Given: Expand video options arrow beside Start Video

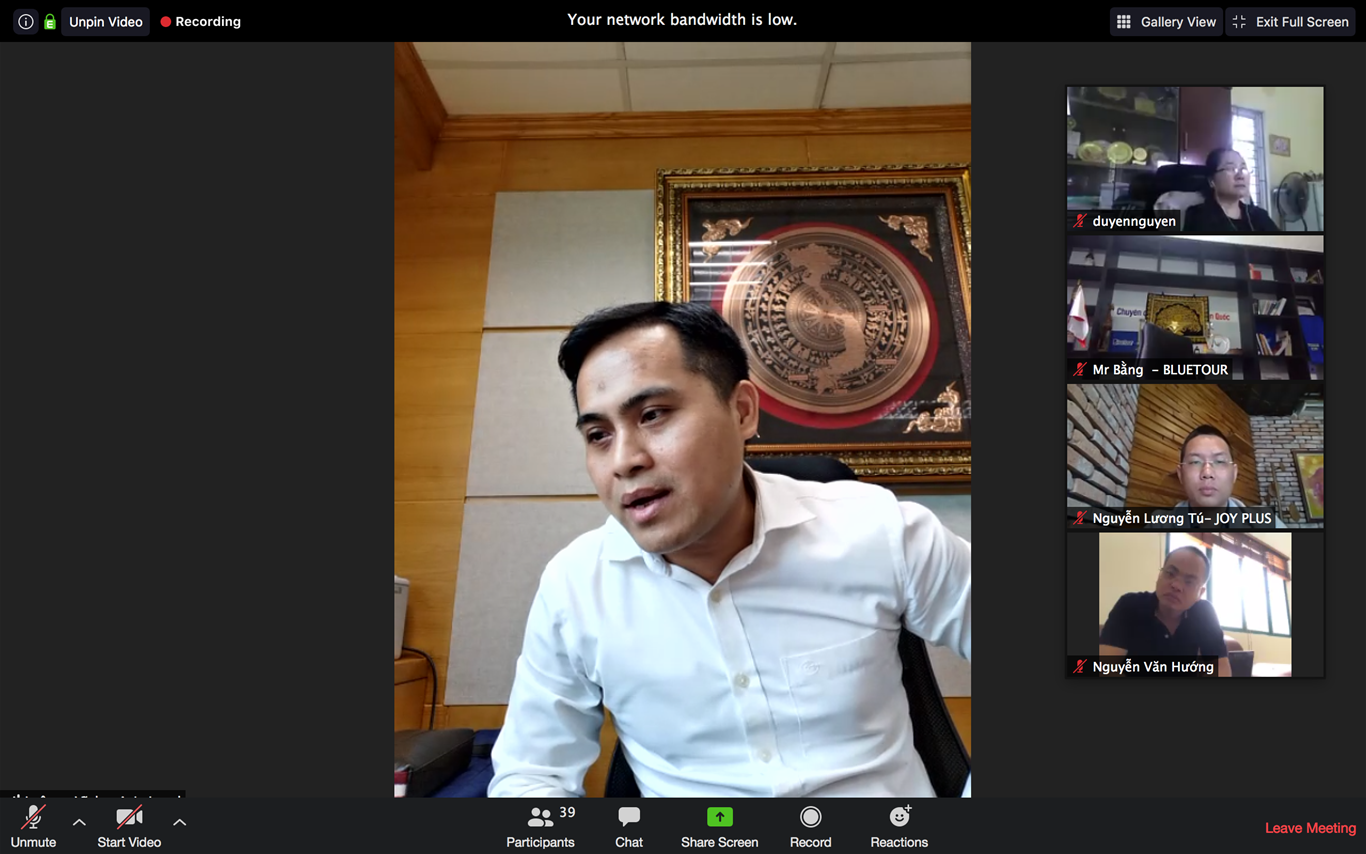Looking at the screenshot, I should (x=180, y=822).
